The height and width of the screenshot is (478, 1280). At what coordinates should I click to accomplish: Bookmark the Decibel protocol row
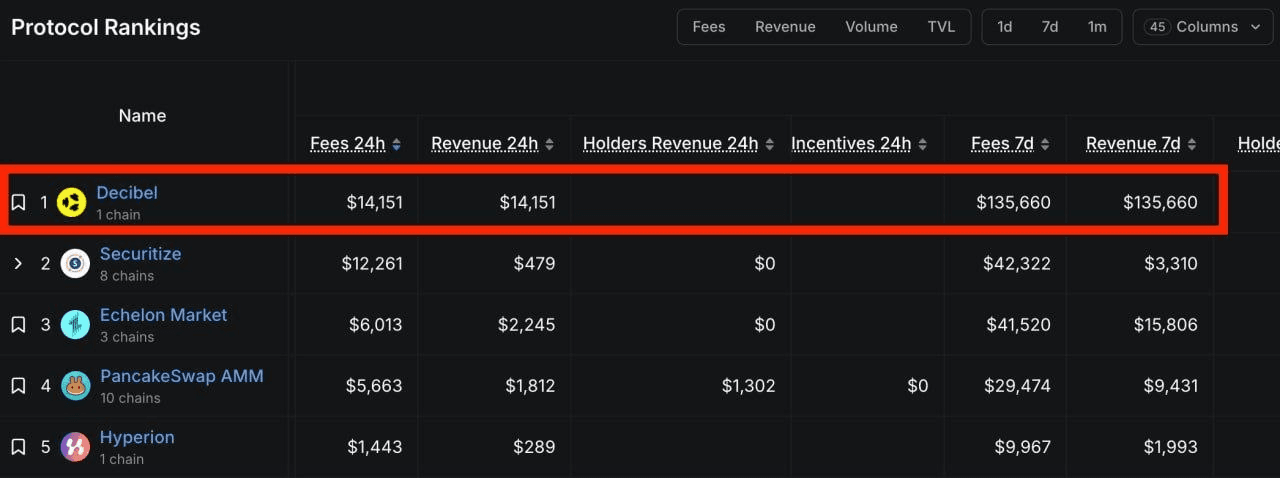(x=18, y=203)
